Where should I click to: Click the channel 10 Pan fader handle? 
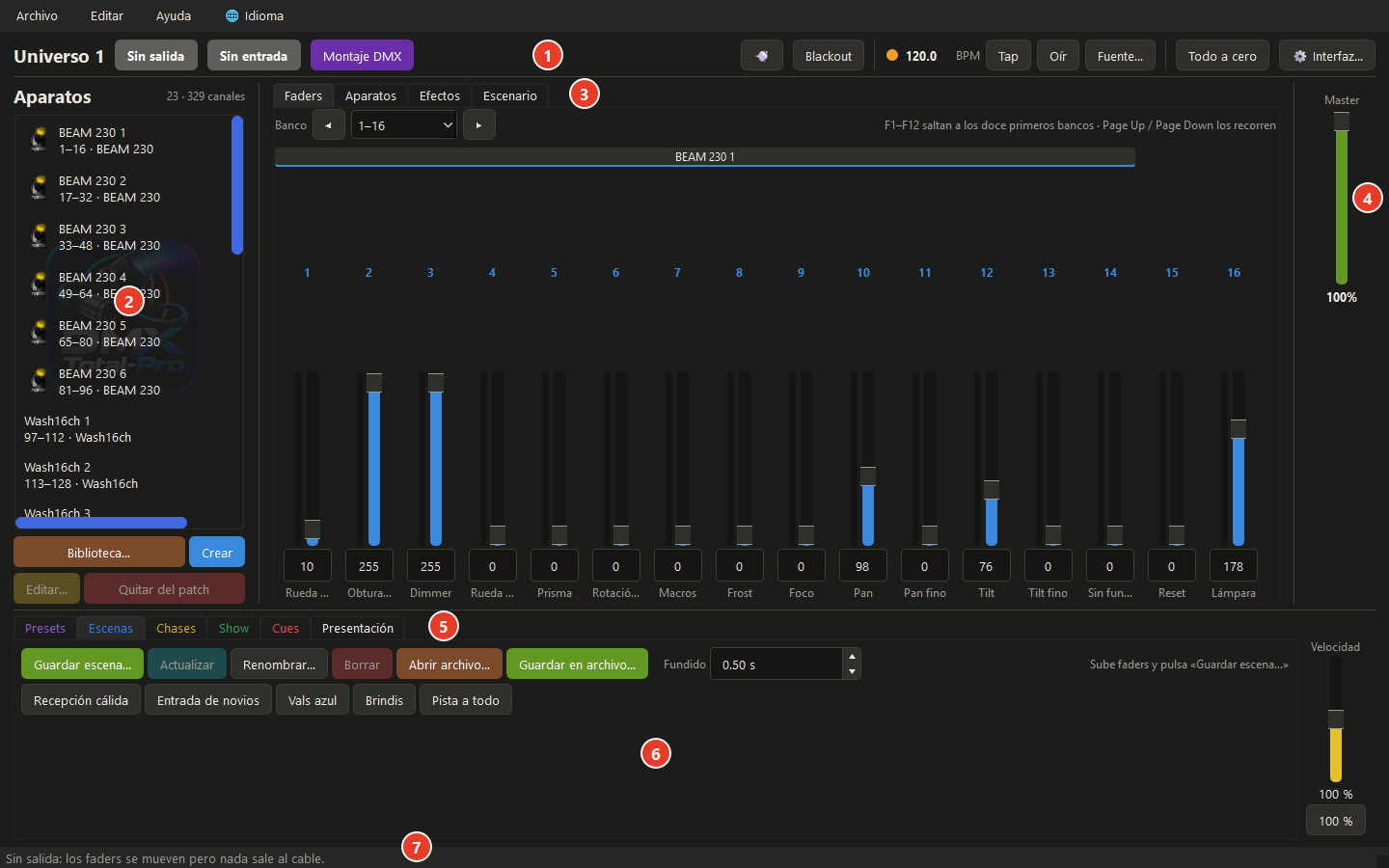(868, 475)
